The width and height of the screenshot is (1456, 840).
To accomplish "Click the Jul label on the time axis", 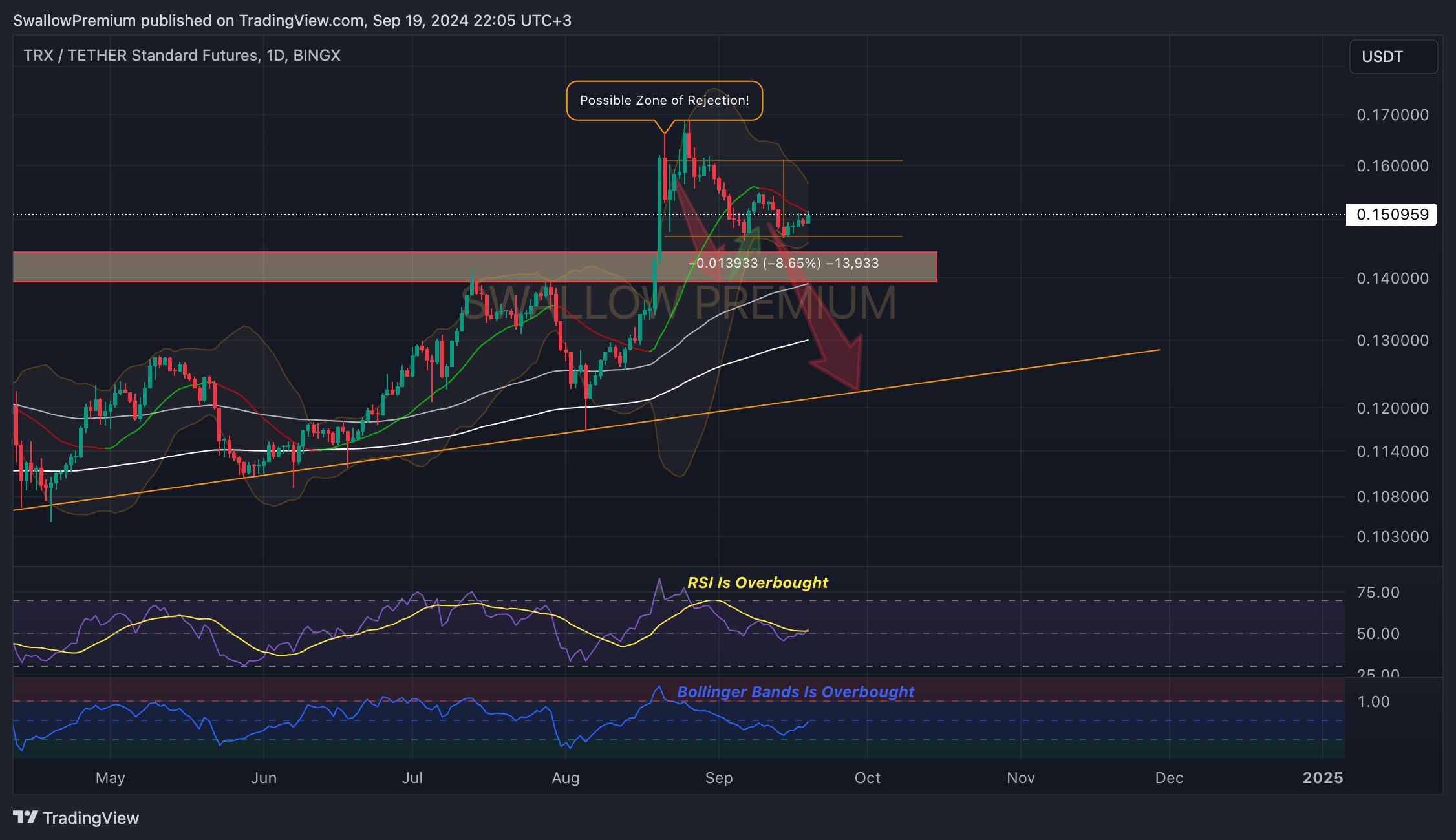I will [412, 778].
